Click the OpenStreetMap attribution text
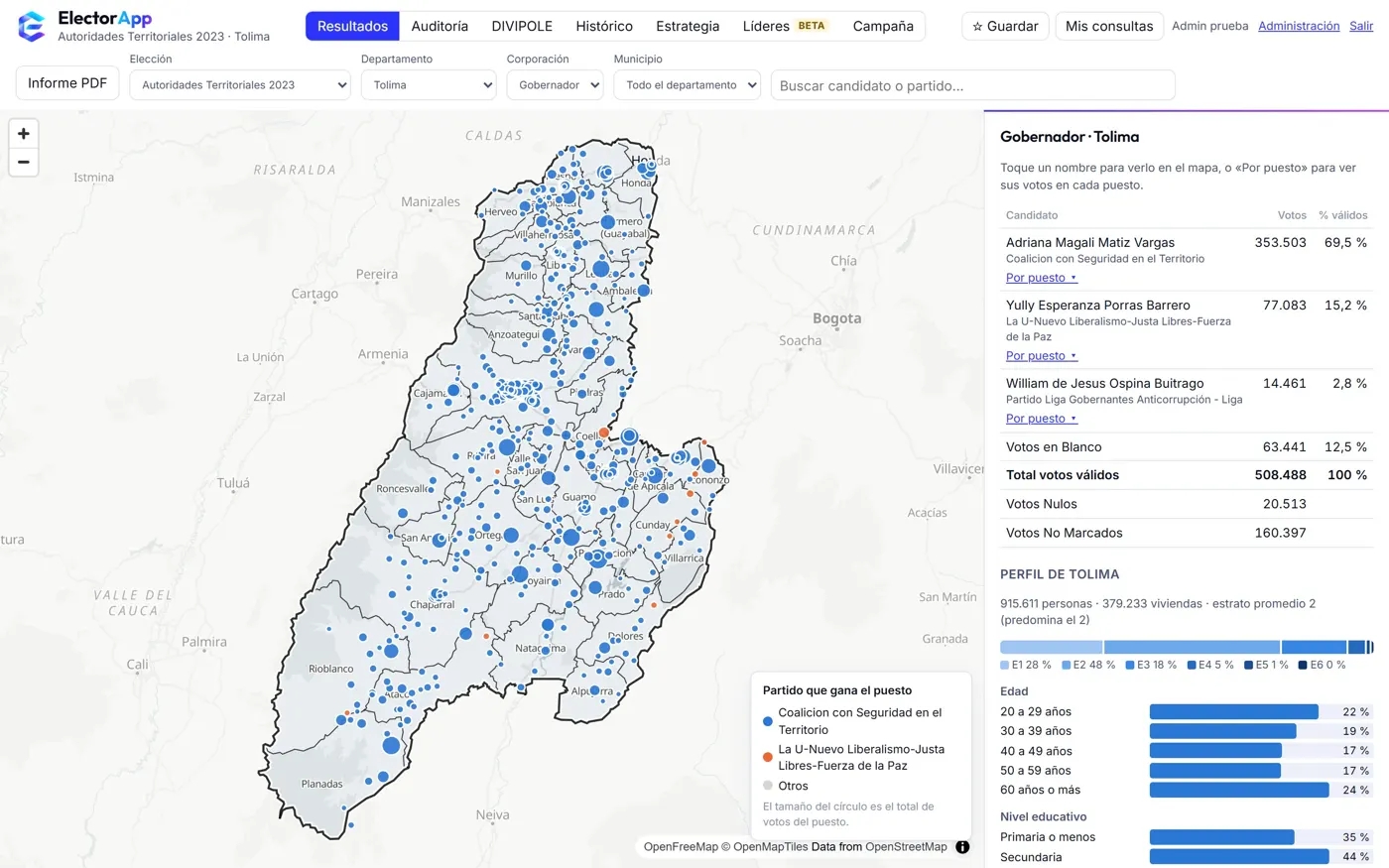 906,847
